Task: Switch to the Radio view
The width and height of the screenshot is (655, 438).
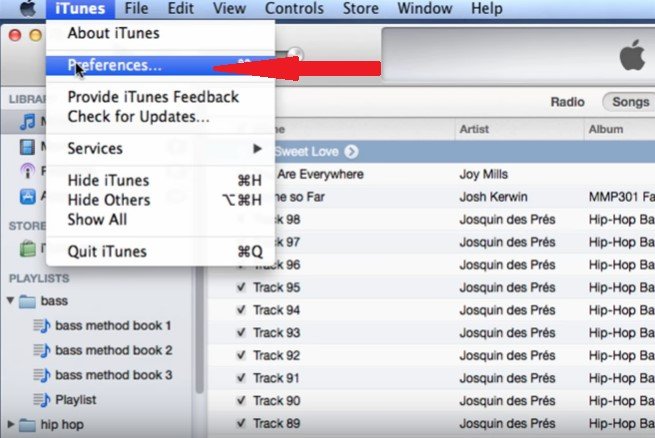Action: click(567, 102)
